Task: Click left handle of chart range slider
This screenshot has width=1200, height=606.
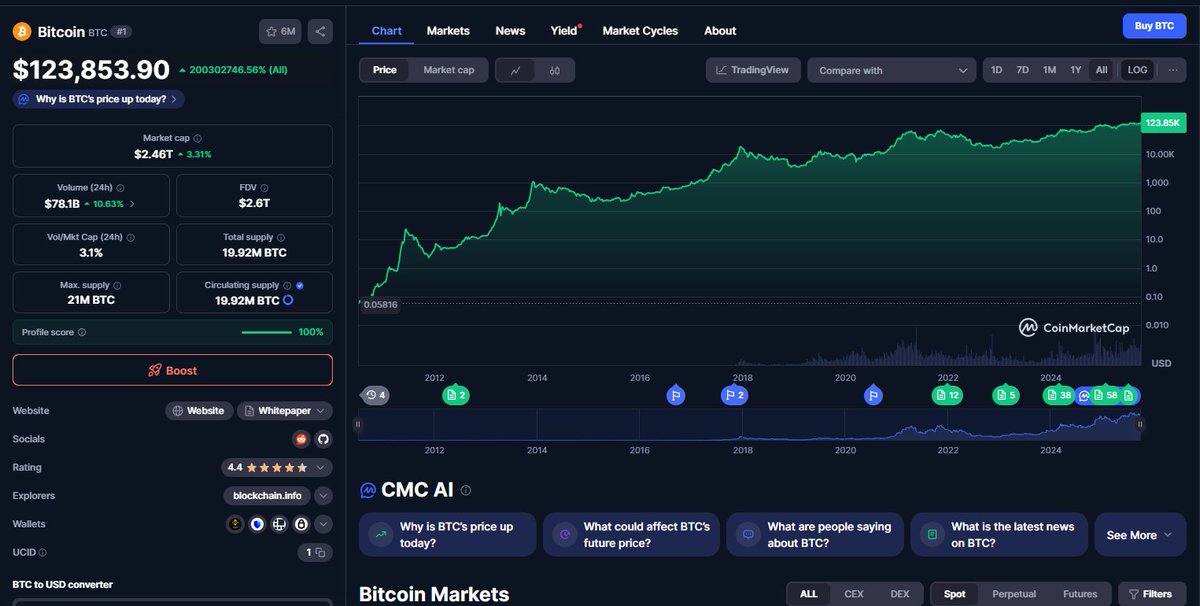Action: [358, 424]
